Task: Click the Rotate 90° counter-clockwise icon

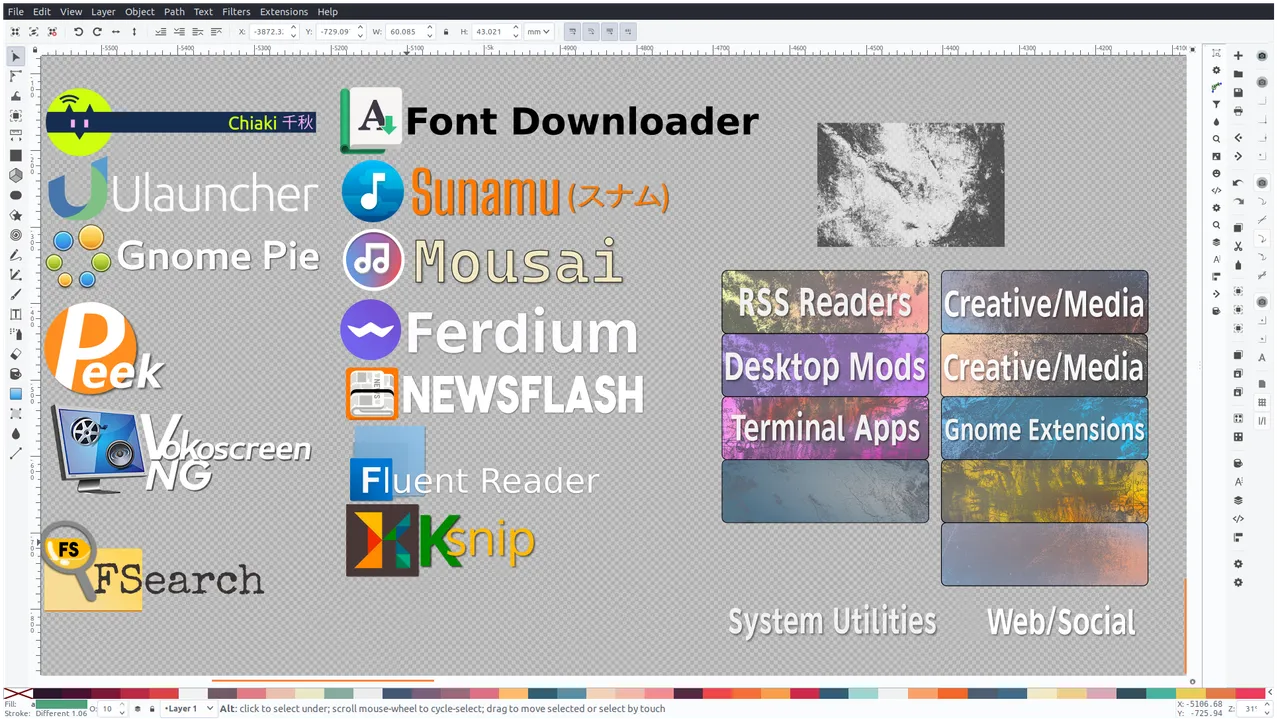Action: click(x=78, y=32)
